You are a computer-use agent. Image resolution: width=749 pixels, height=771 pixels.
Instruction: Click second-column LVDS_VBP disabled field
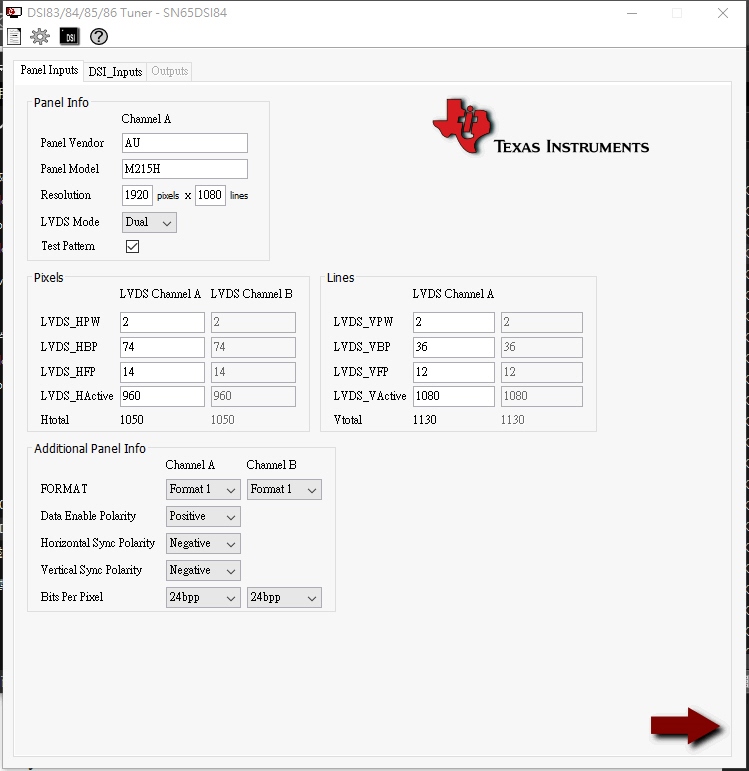pos(542,347)
